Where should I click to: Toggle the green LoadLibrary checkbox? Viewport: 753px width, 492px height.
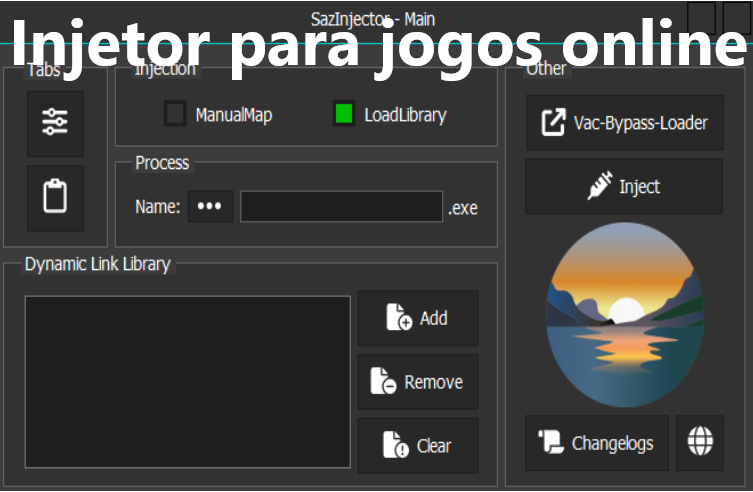pos(344,115)
